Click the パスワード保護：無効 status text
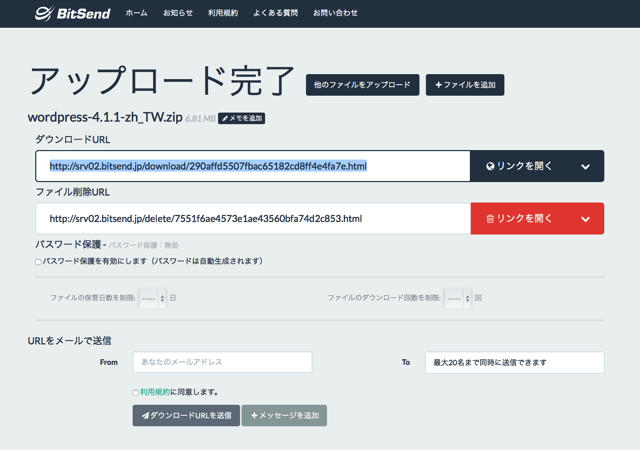The image size is (640, 450). click(x=143, y=245)
